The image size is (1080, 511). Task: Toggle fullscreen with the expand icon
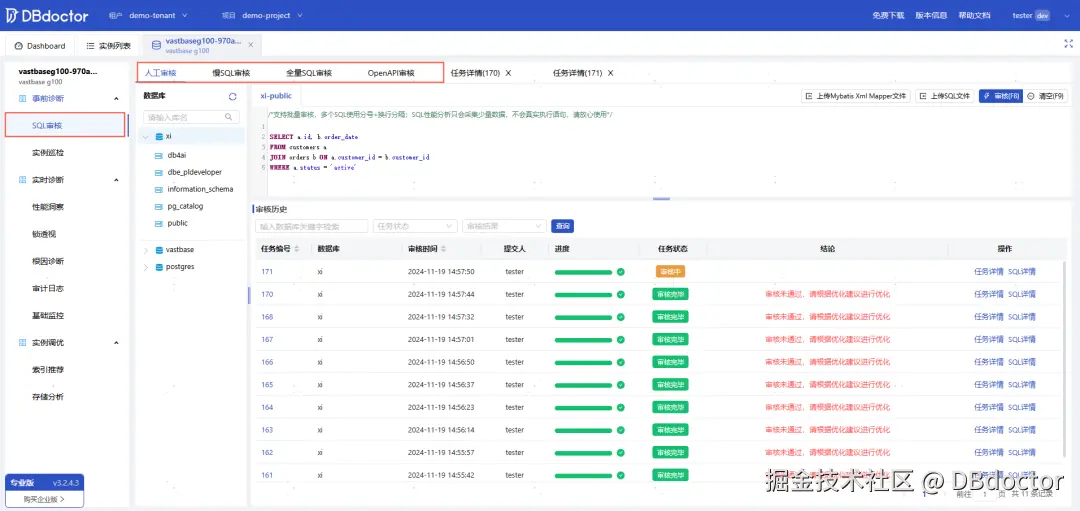click(1068, 43)
